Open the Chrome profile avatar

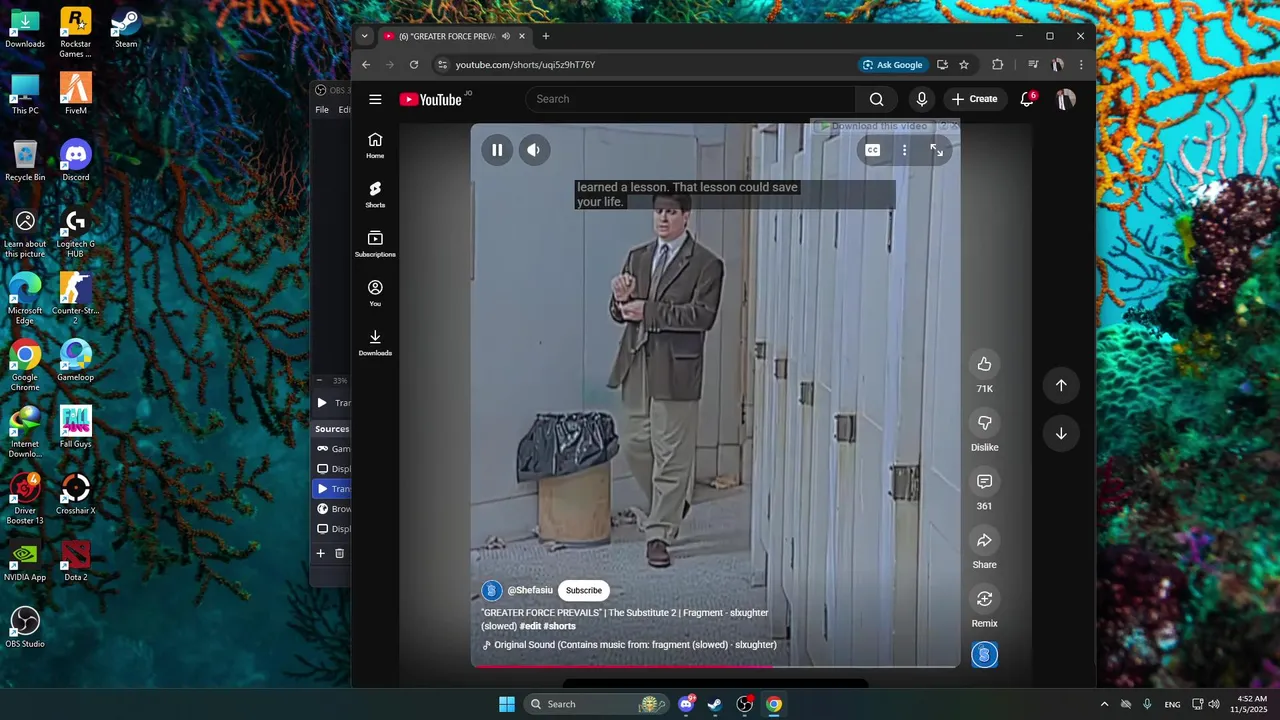click(x=1058, y=65)
